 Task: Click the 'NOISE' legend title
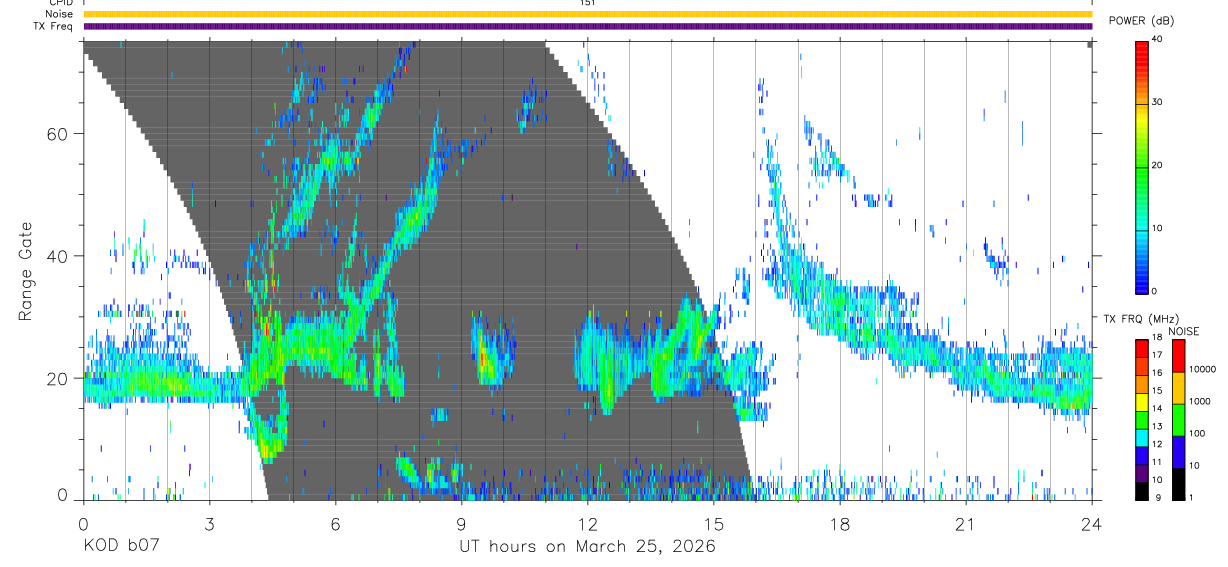pyautogui.click(x=1183, y=331)
